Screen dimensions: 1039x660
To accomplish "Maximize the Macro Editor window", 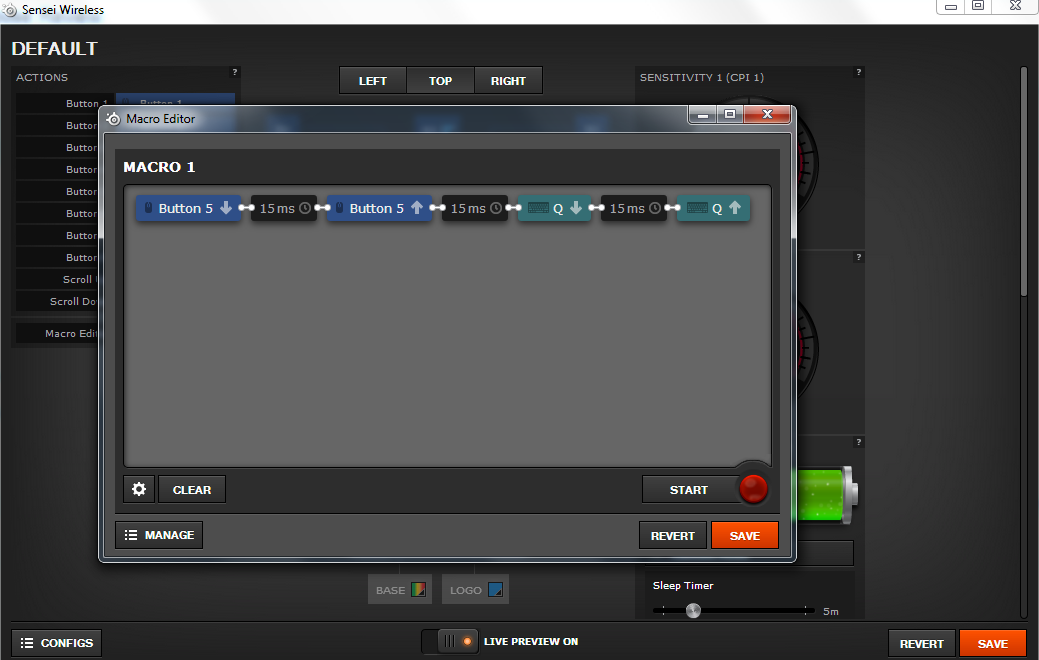I will tap(730, 114).
